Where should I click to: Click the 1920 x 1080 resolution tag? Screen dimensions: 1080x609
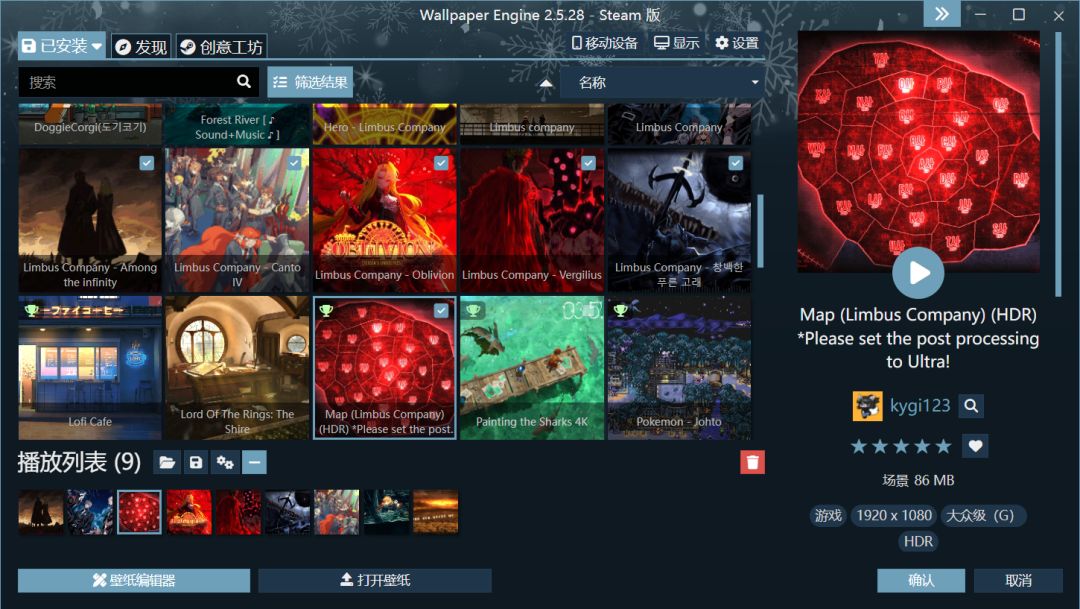point(894,515)
